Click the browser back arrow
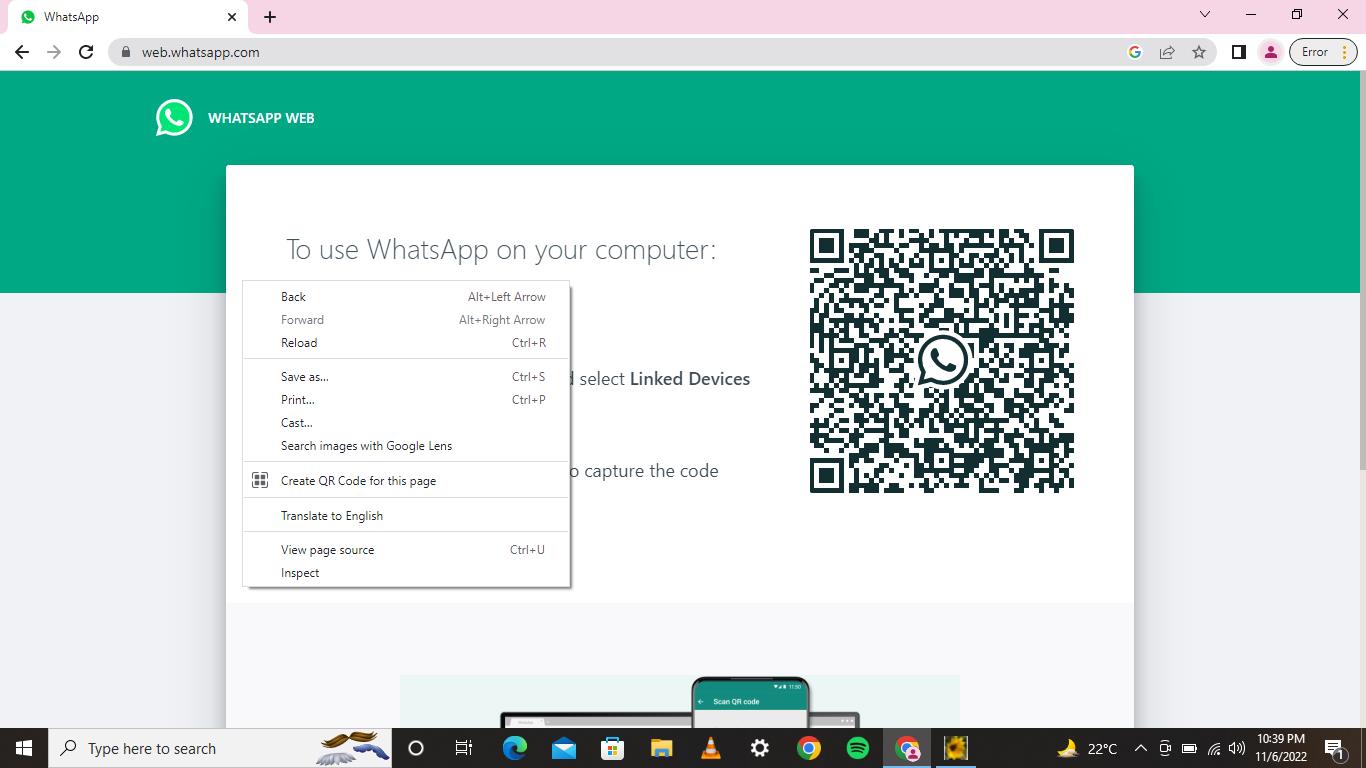Viewport: 1366px width, 768px height. [x=22, y=52]
